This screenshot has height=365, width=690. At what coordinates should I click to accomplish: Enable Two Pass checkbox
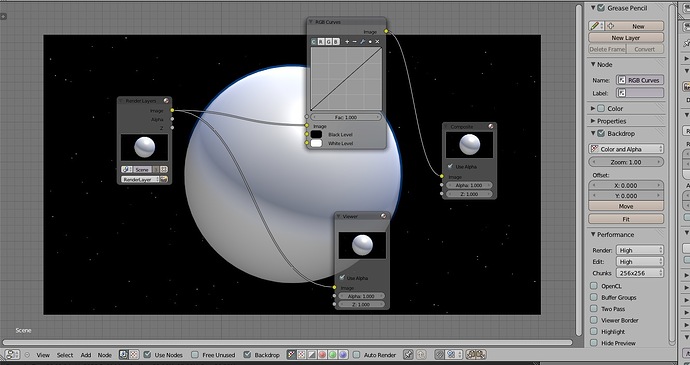594,309
